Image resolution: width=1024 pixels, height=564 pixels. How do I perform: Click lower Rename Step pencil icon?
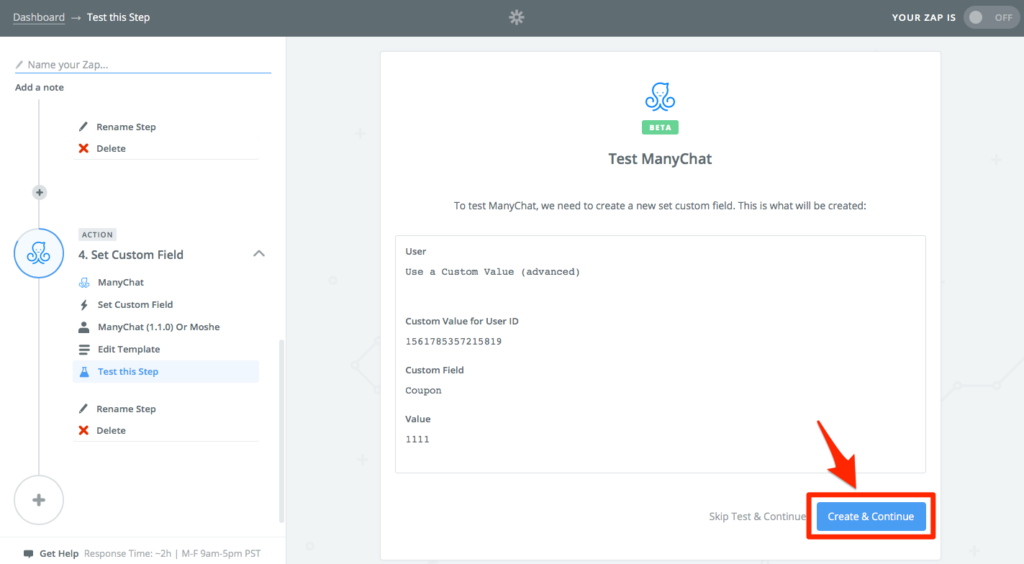pos(83,409)
